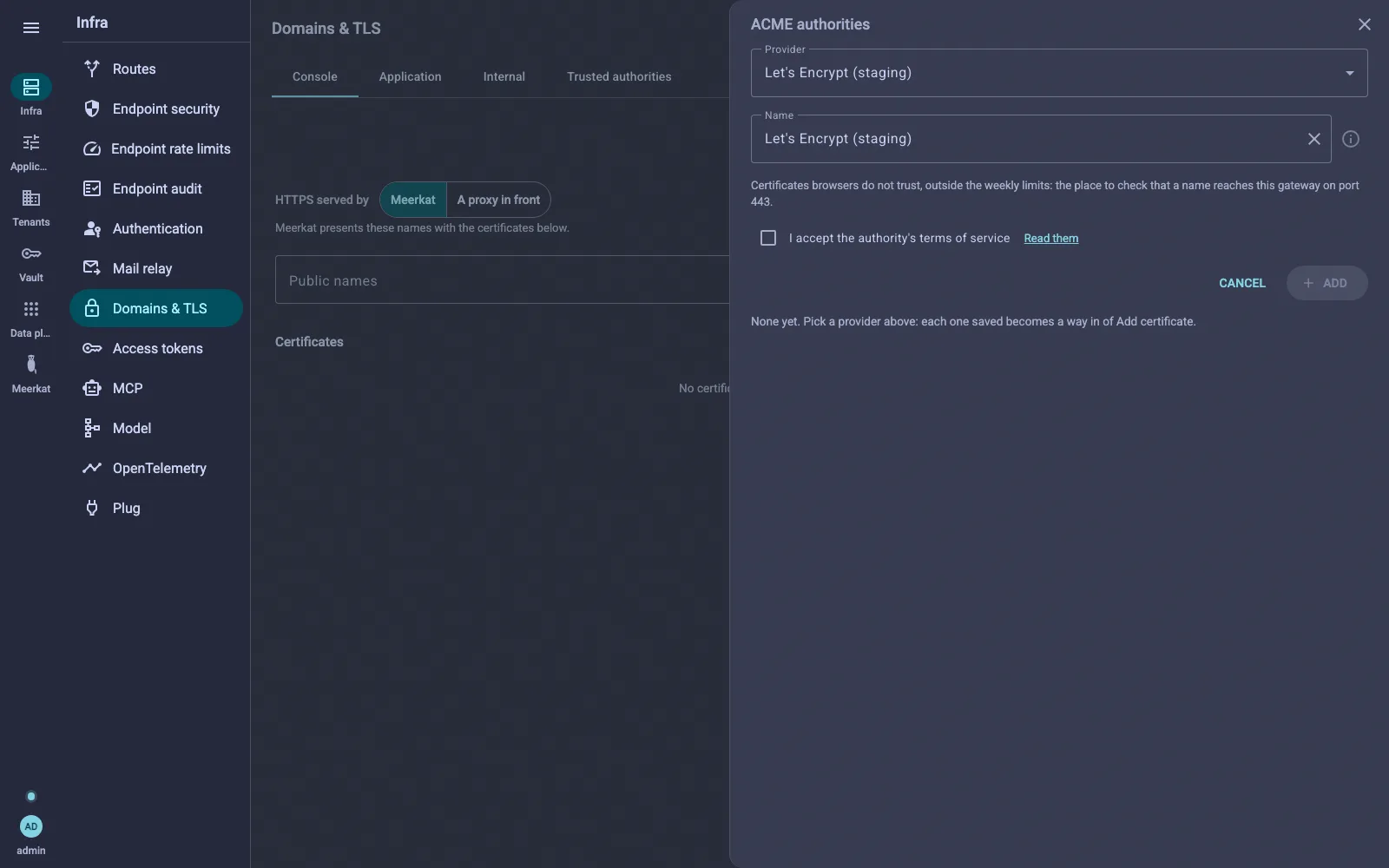Click the Mail relay icon
Viewport: 1389px width, 868px height.
point(92,268)
